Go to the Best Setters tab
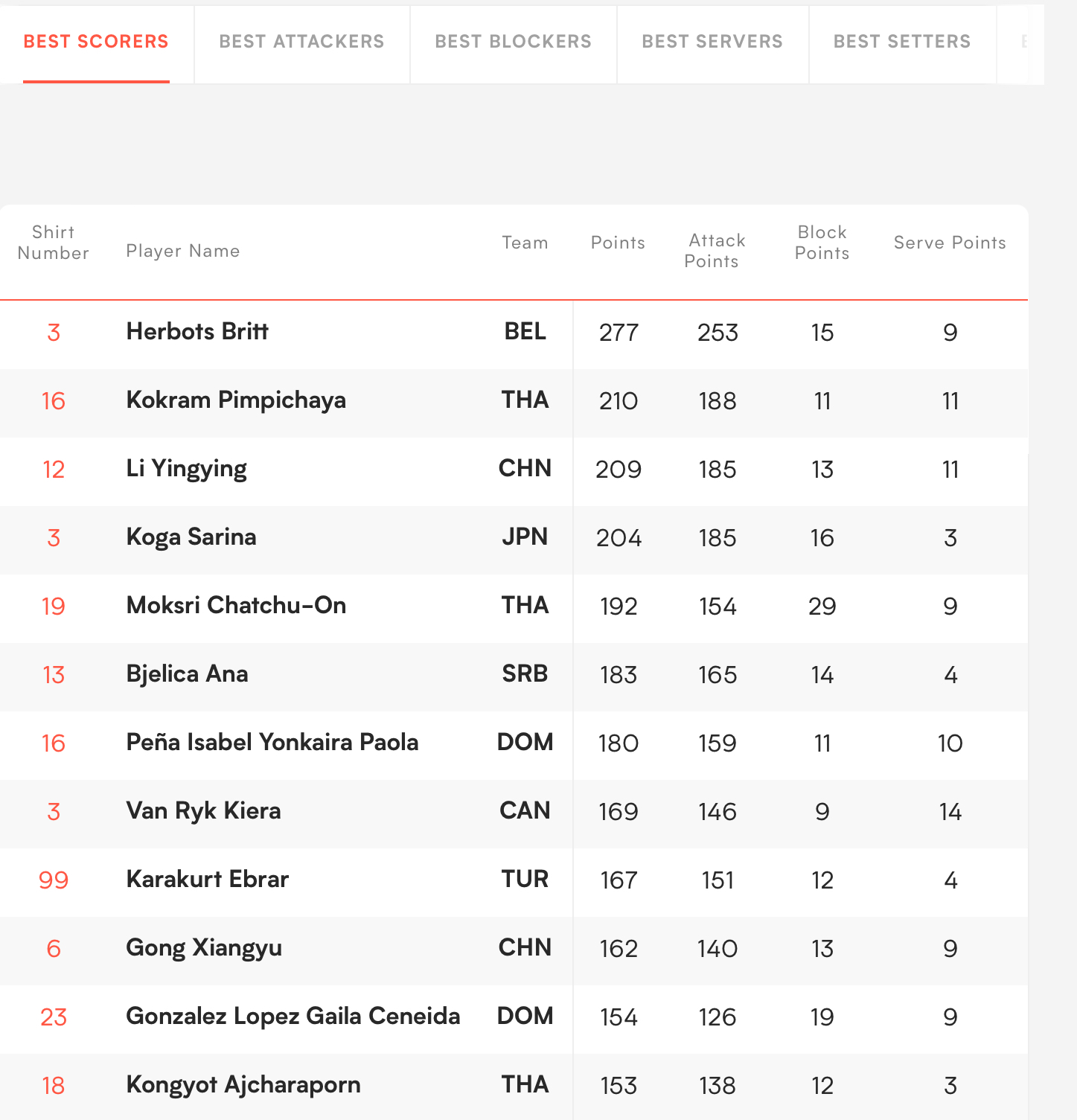 pos(902,42)
